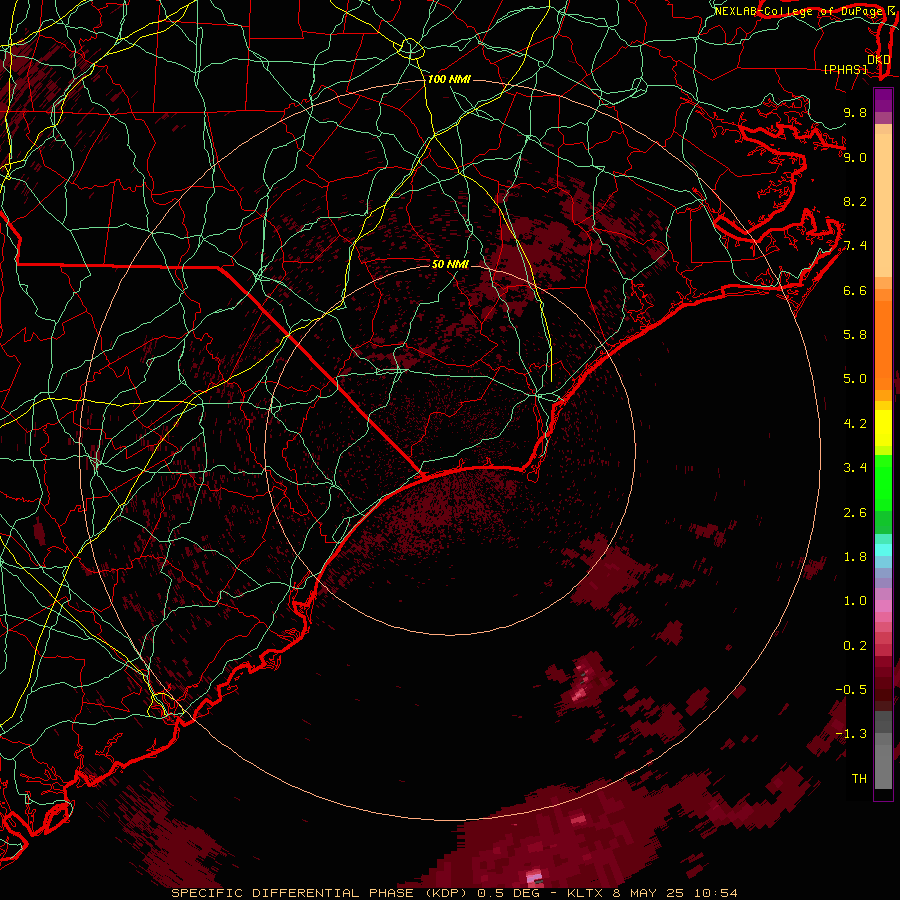Click the -1.3 legend value

[x=851, y=734]
